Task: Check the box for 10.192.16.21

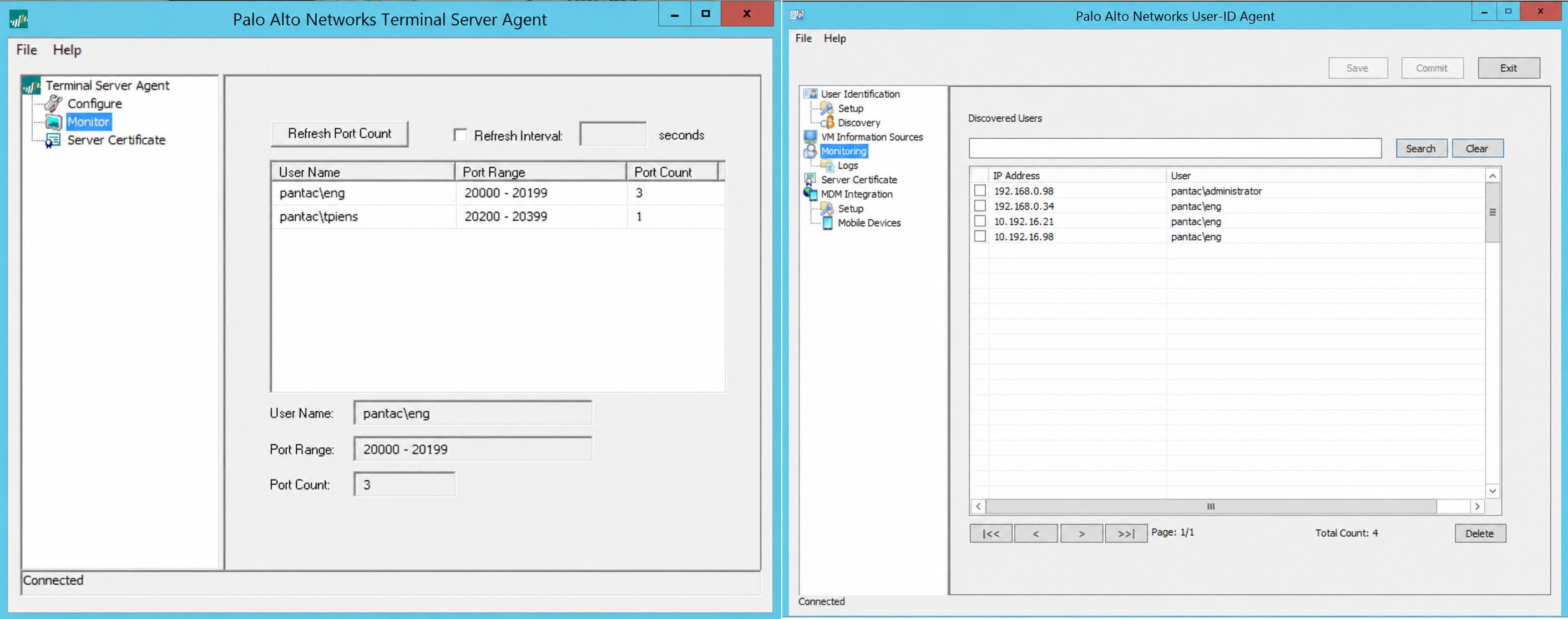Action: pos(980,221)
